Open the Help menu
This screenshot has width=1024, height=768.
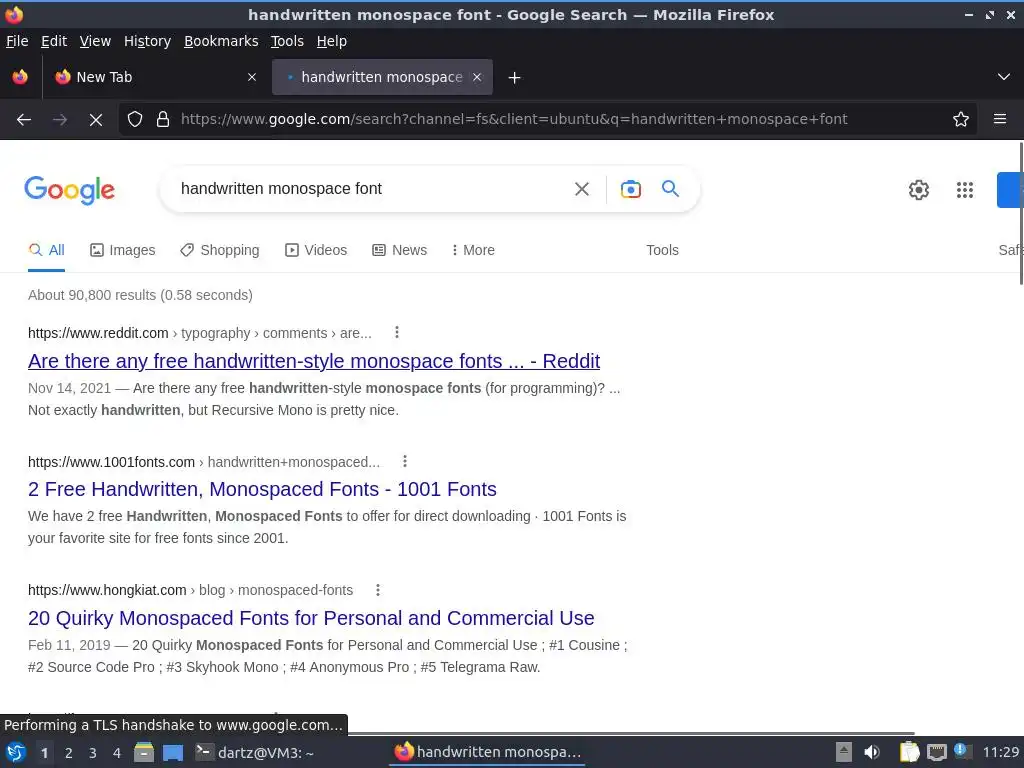(331, 41)
